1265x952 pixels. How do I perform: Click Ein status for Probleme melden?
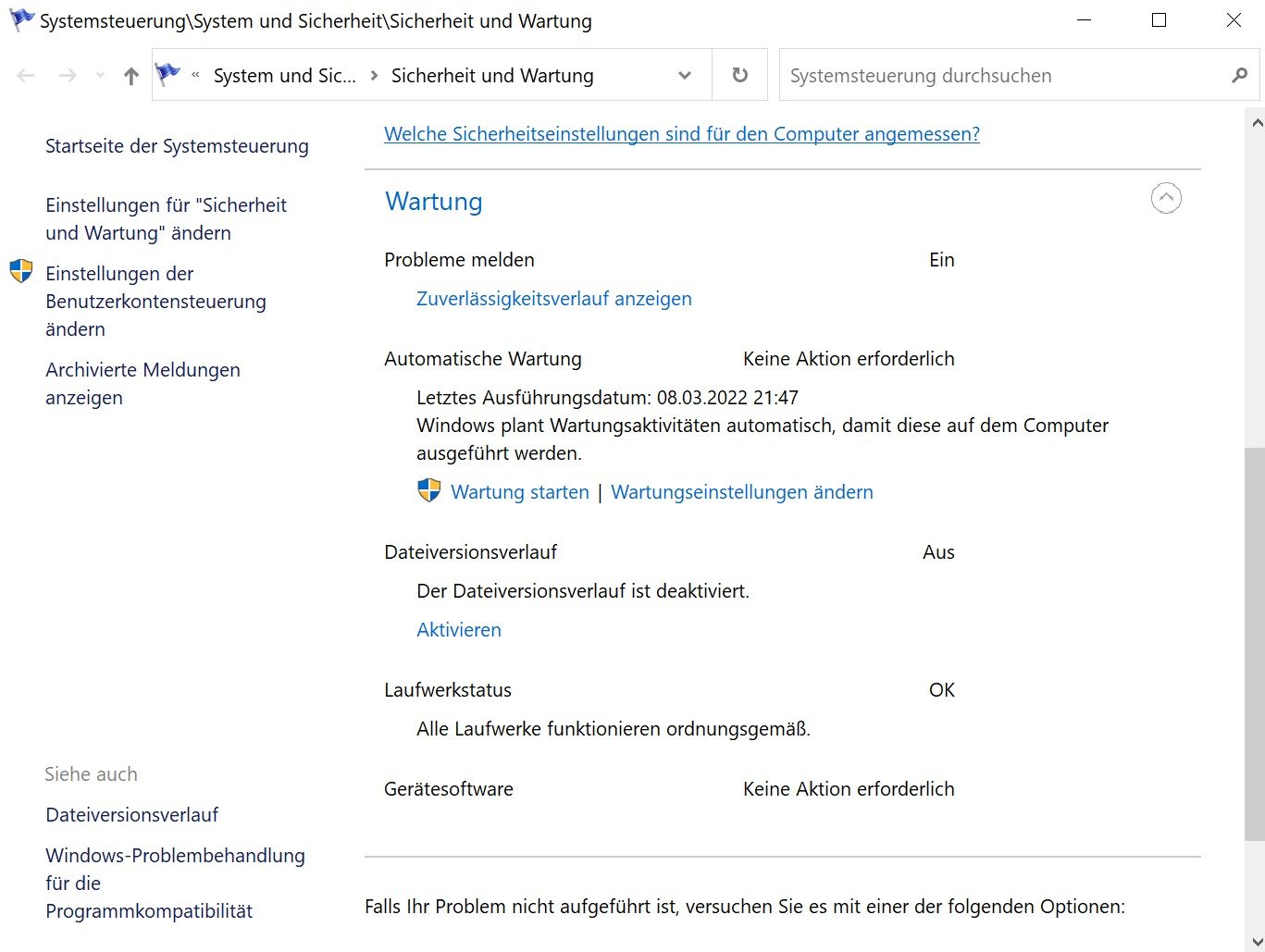(x=942, y=260)
